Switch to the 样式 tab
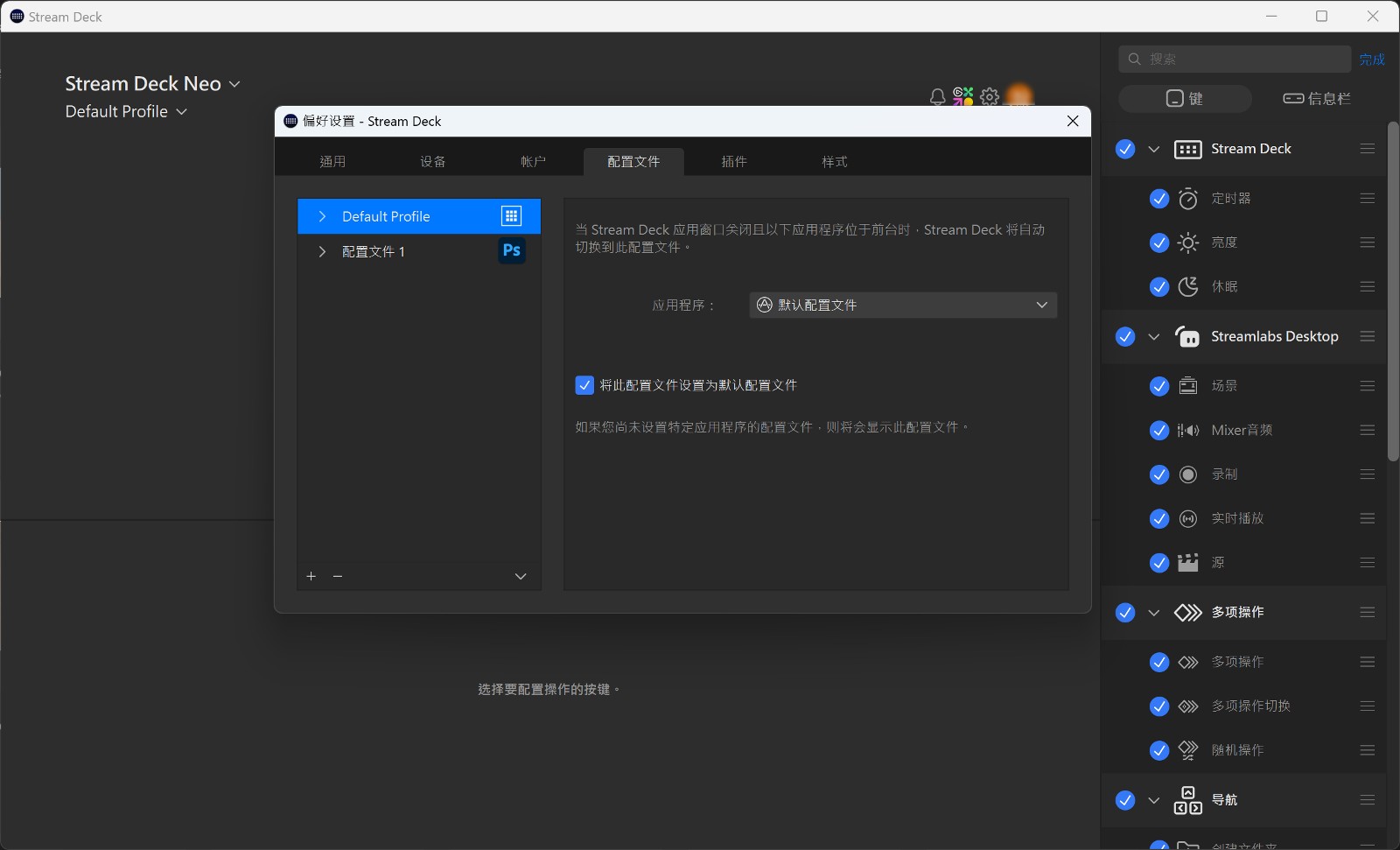Viewport: 1400px width, 850px height. 834,162
